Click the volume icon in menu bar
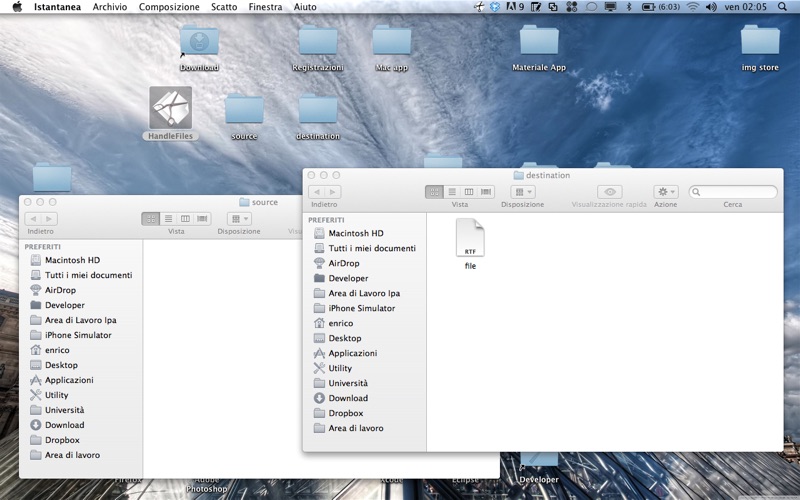The width and height of the screenshot is (800, 500). [711, 7]
